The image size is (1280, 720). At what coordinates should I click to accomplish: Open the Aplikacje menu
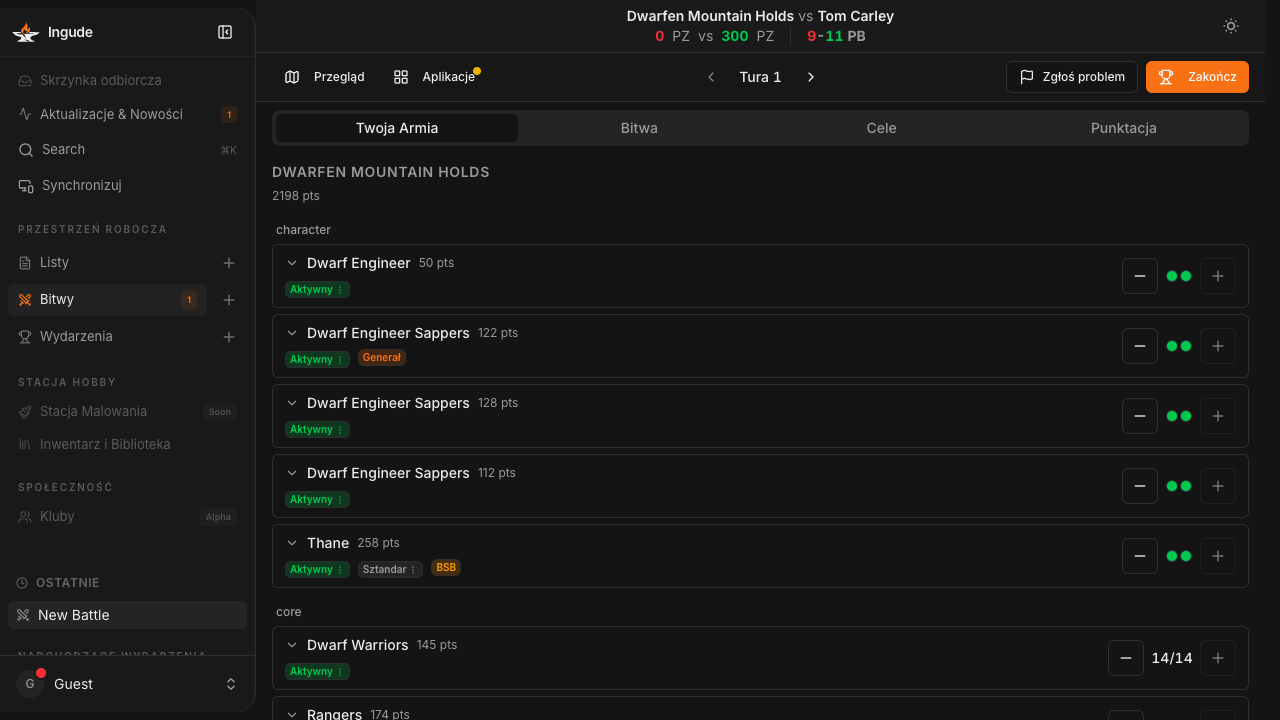coord(434,77)
